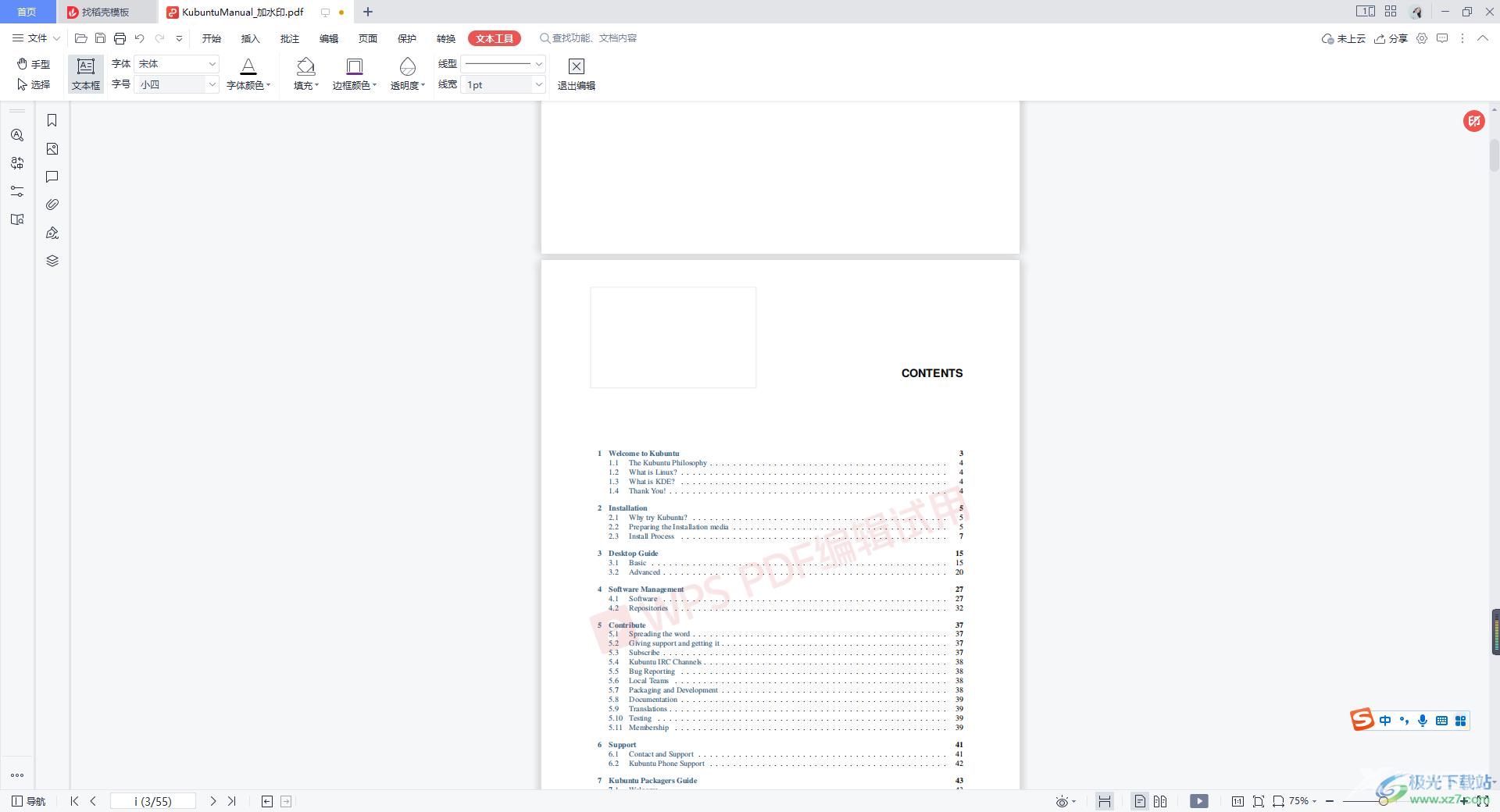Open the layers panel in the sidebar
This screenshot has height=812, width=1500.
pos(52,261)
